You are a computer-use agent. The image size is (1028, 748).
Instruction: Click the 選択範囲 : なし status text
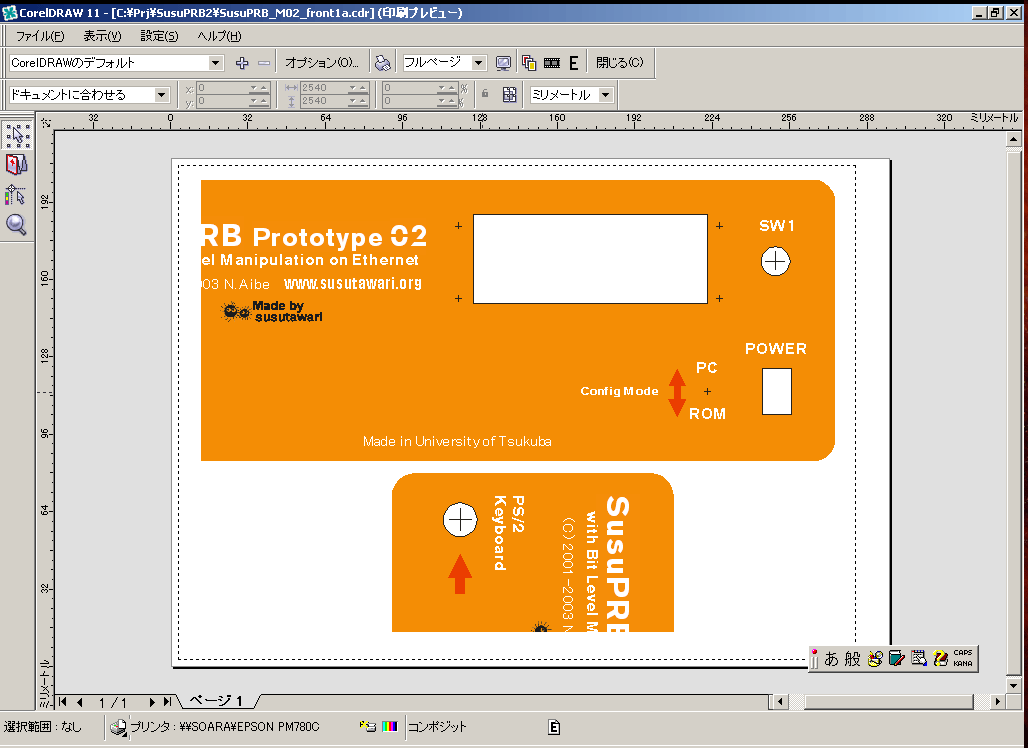tap(43, 726)
